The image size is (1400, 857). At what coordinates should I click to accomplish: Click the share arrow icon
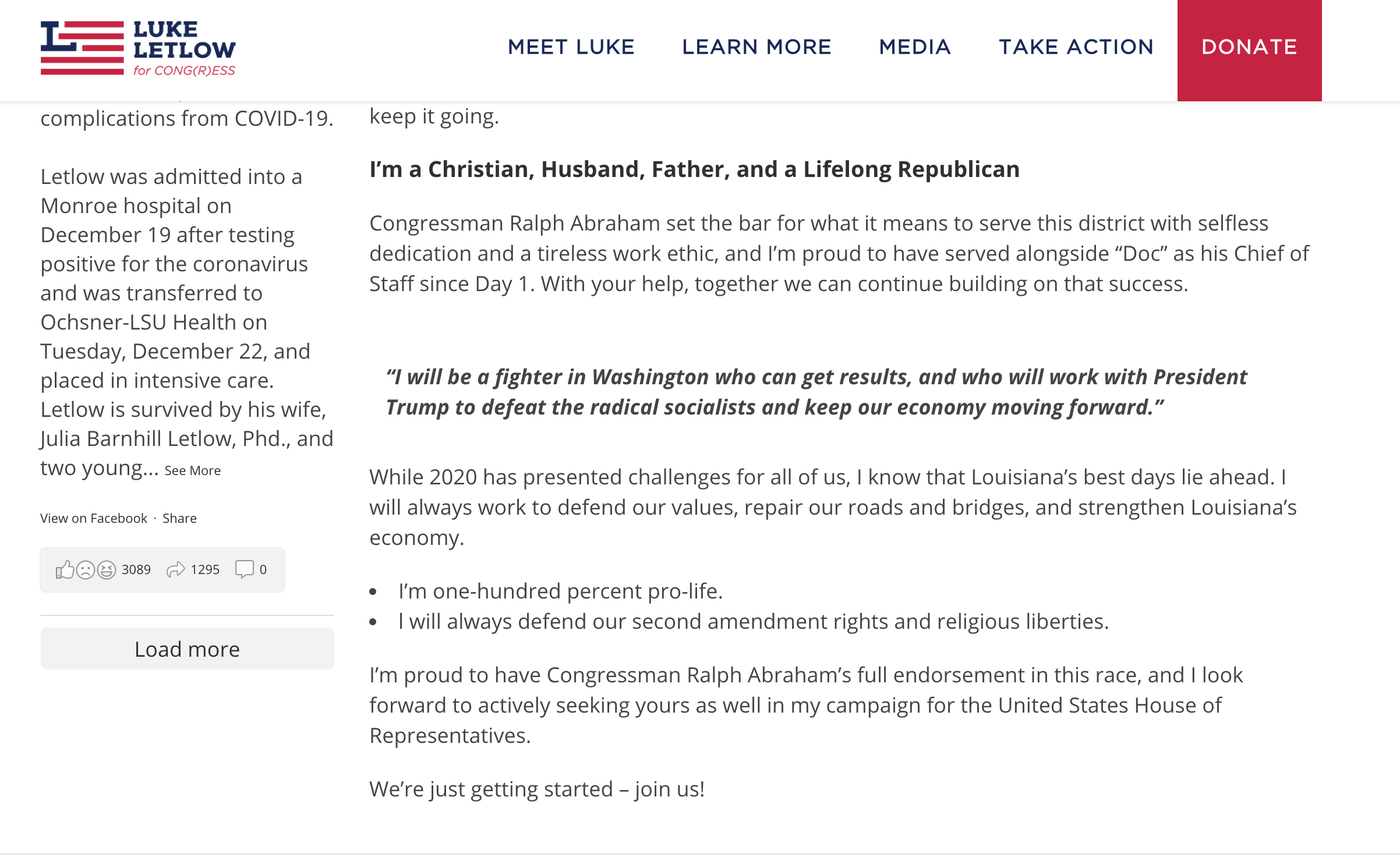pos(175,569)
